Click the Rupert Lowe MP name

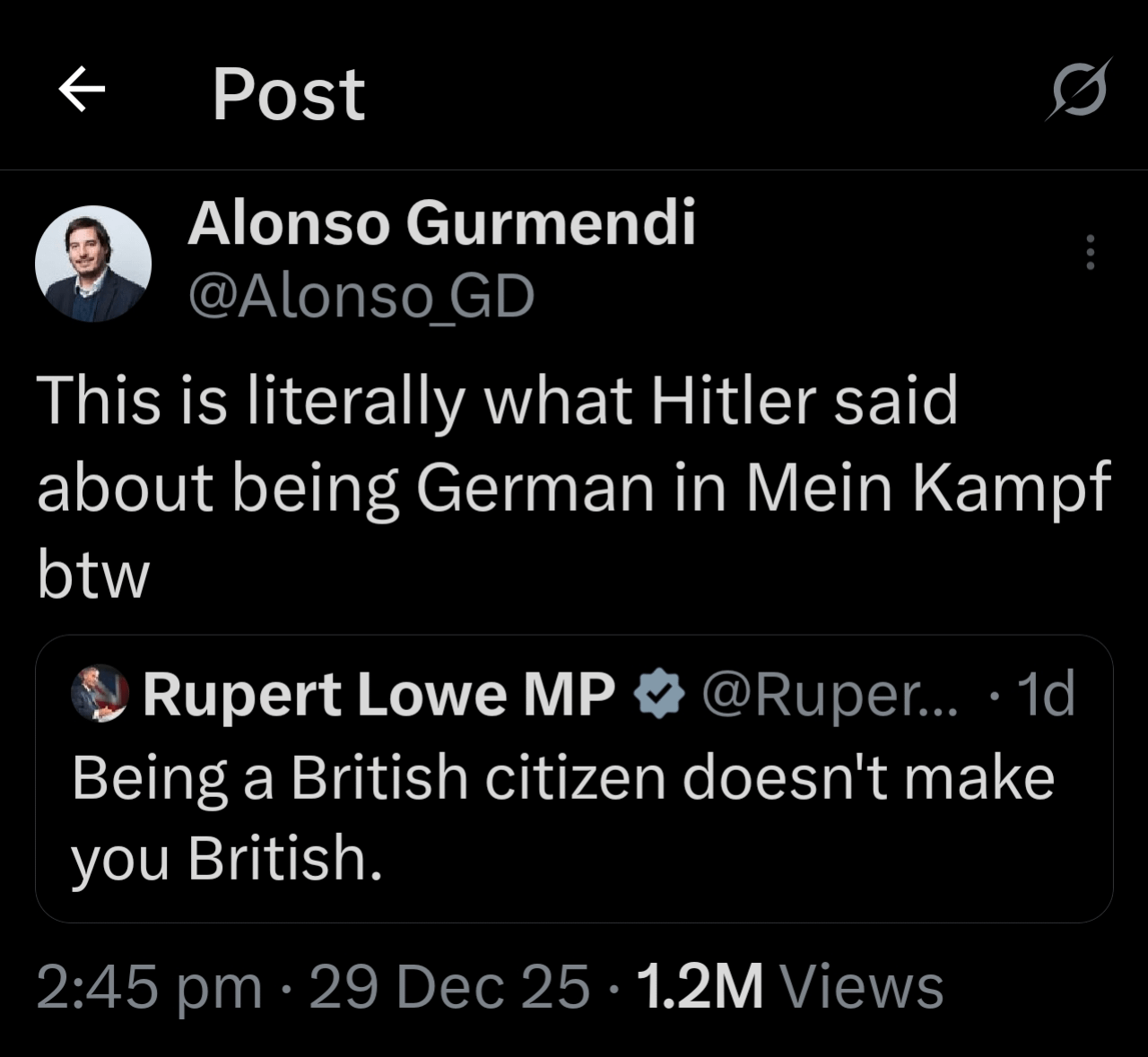click(378, 695)
